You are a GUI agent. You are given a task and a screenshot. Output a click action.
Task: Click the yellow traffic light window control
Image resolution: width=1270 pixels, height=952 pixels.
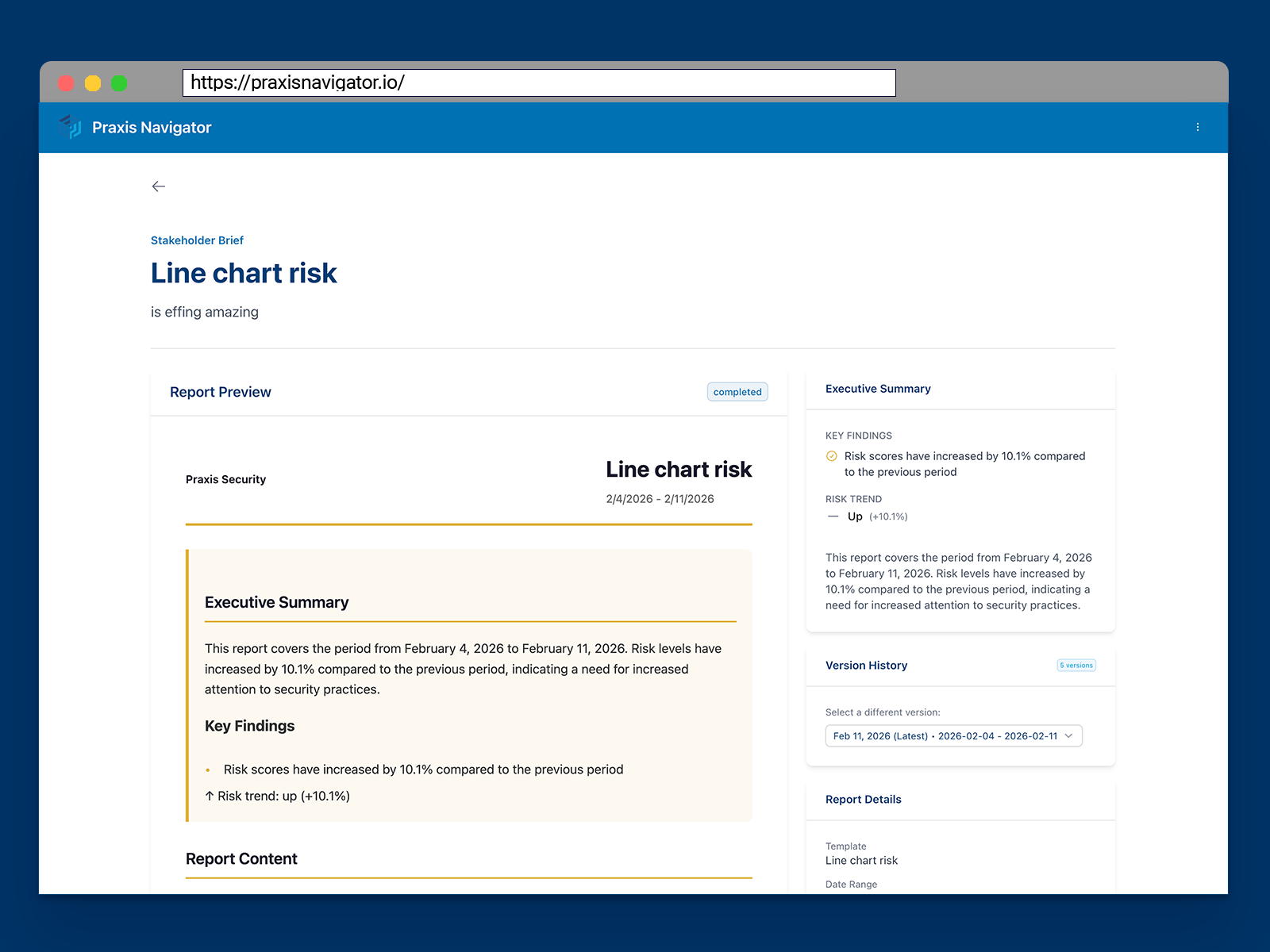pyautogui.click(x=93, y=83)
